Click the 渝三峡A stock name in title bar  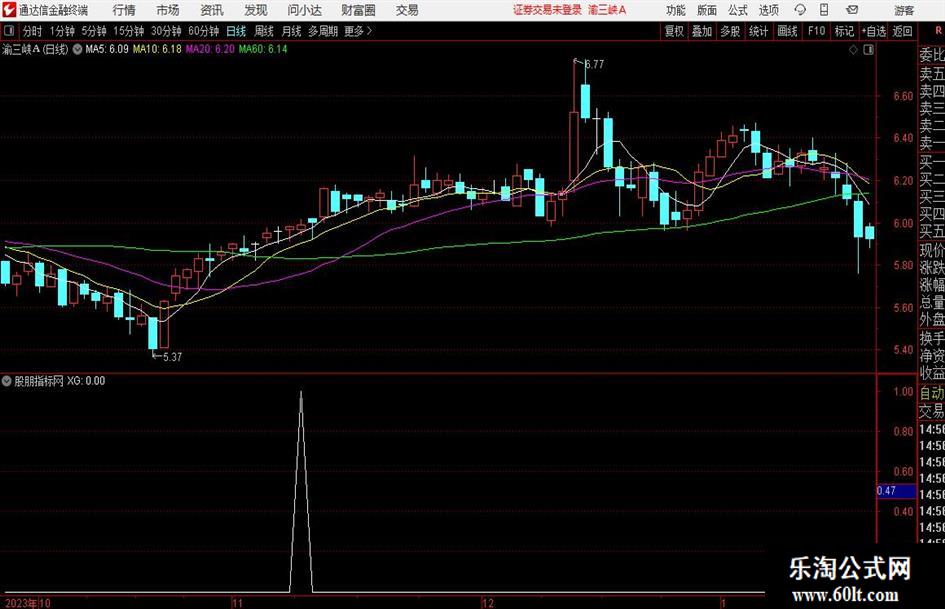607,10
